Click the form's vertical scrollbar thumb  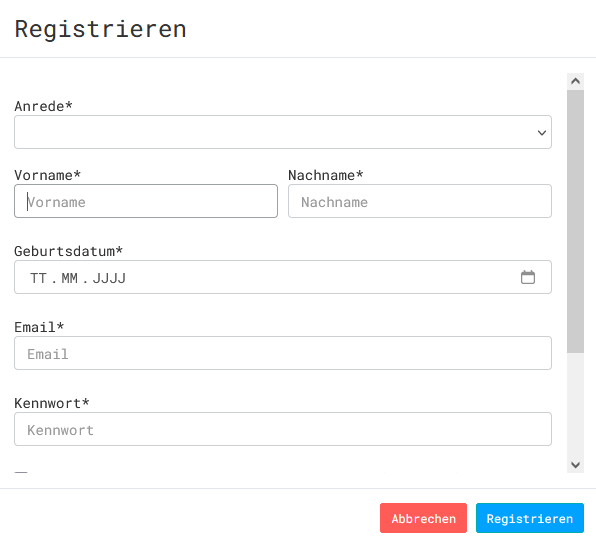click(x=575, y=221)
